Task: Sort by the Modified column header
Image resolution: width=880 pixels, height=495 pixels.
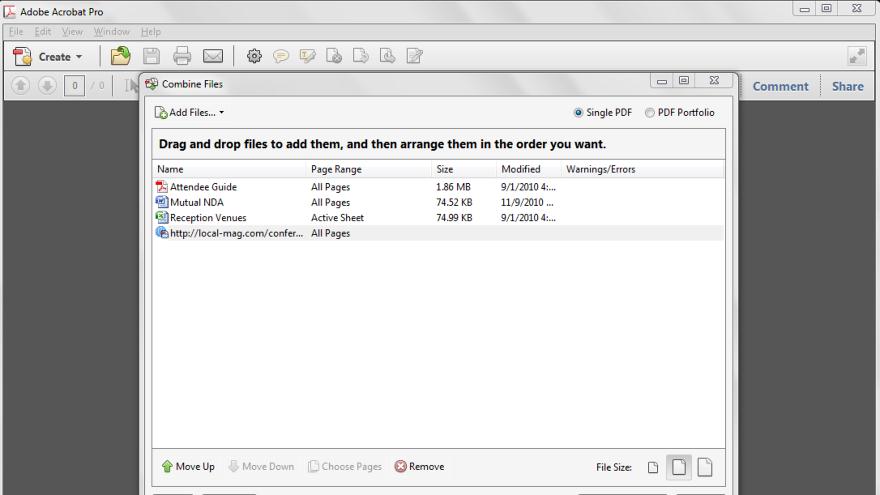Action: pyautogui.click(x=529, y=169)
